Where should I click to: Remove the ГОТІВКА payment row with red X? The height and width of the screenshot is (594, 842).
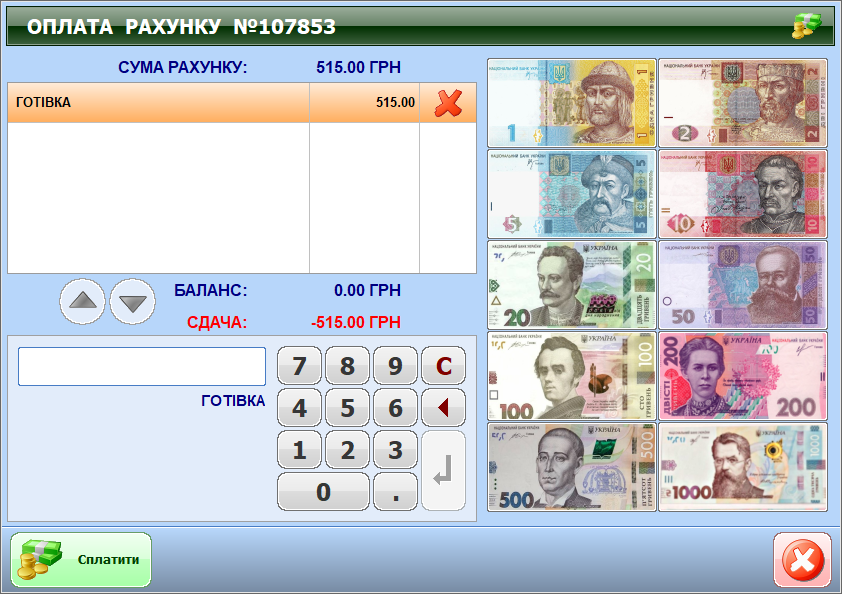coord(448,103)
